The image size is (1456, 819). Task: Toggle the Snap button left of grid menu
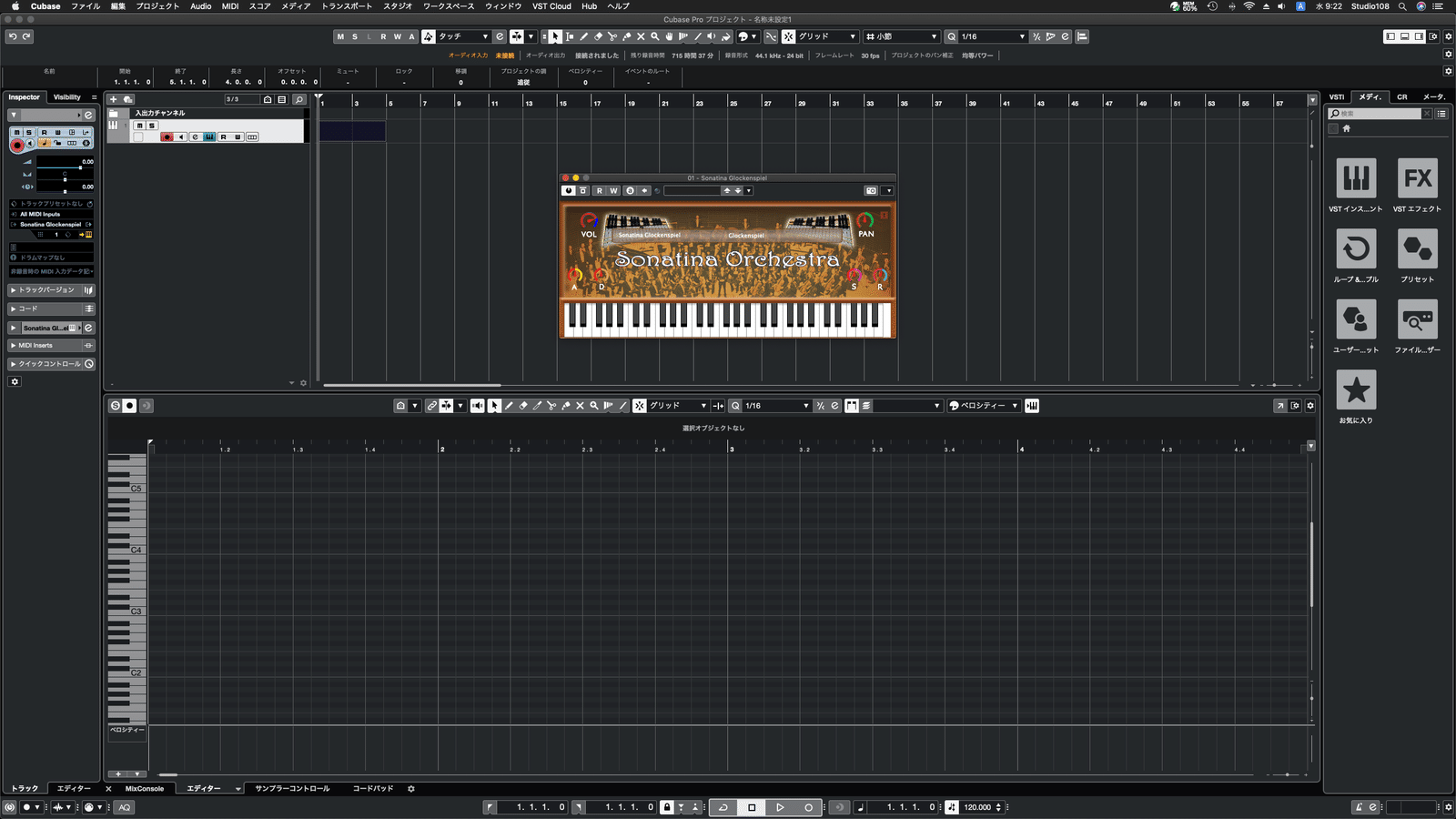pyautogui.click(x=788, y=36)
